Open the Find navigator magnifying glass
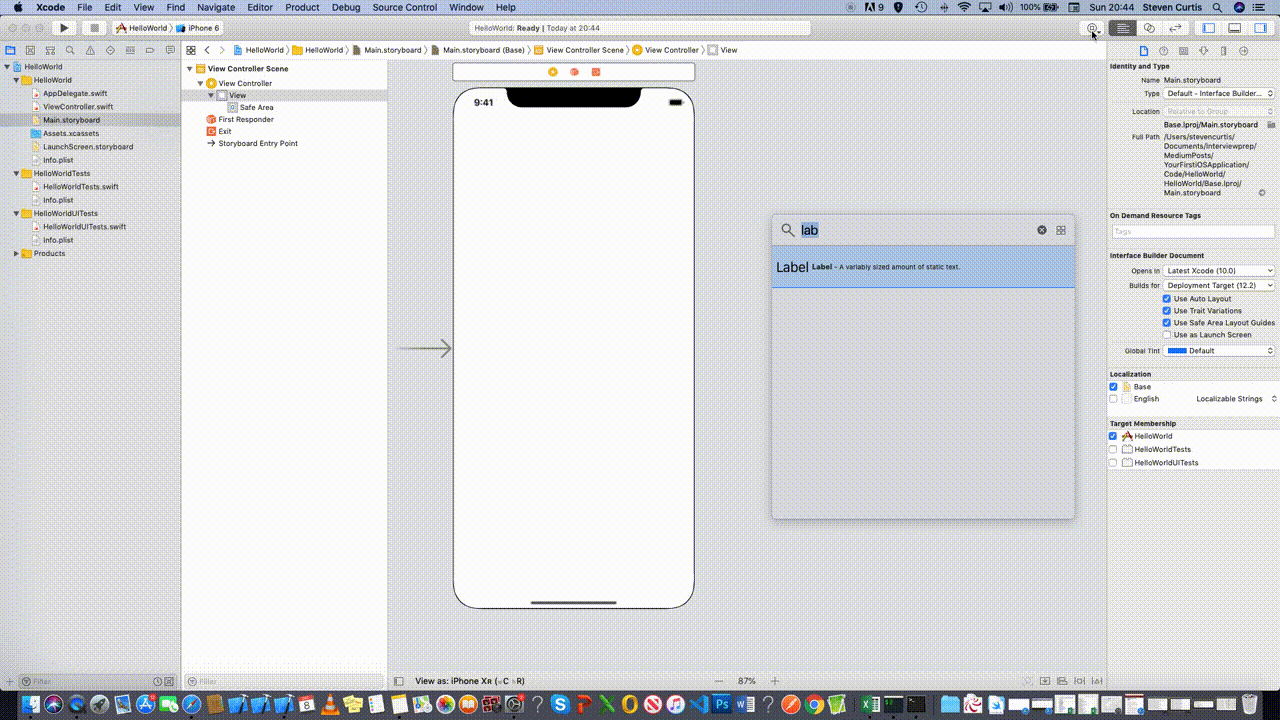The image size is (1280, 720). coord(70,50)
